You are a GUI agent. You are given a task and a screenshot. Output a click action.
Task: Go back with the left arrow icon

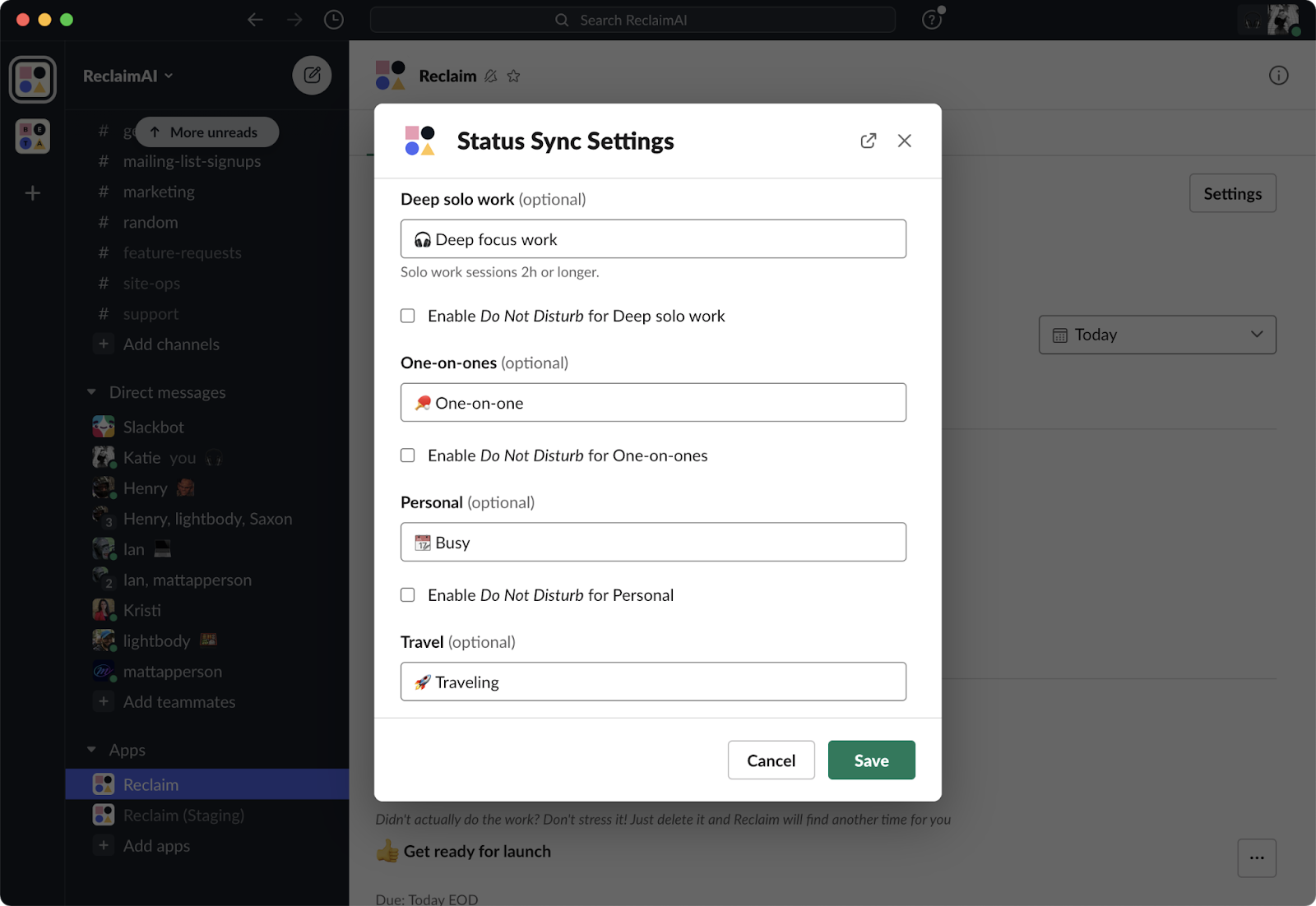coord(255,20)
